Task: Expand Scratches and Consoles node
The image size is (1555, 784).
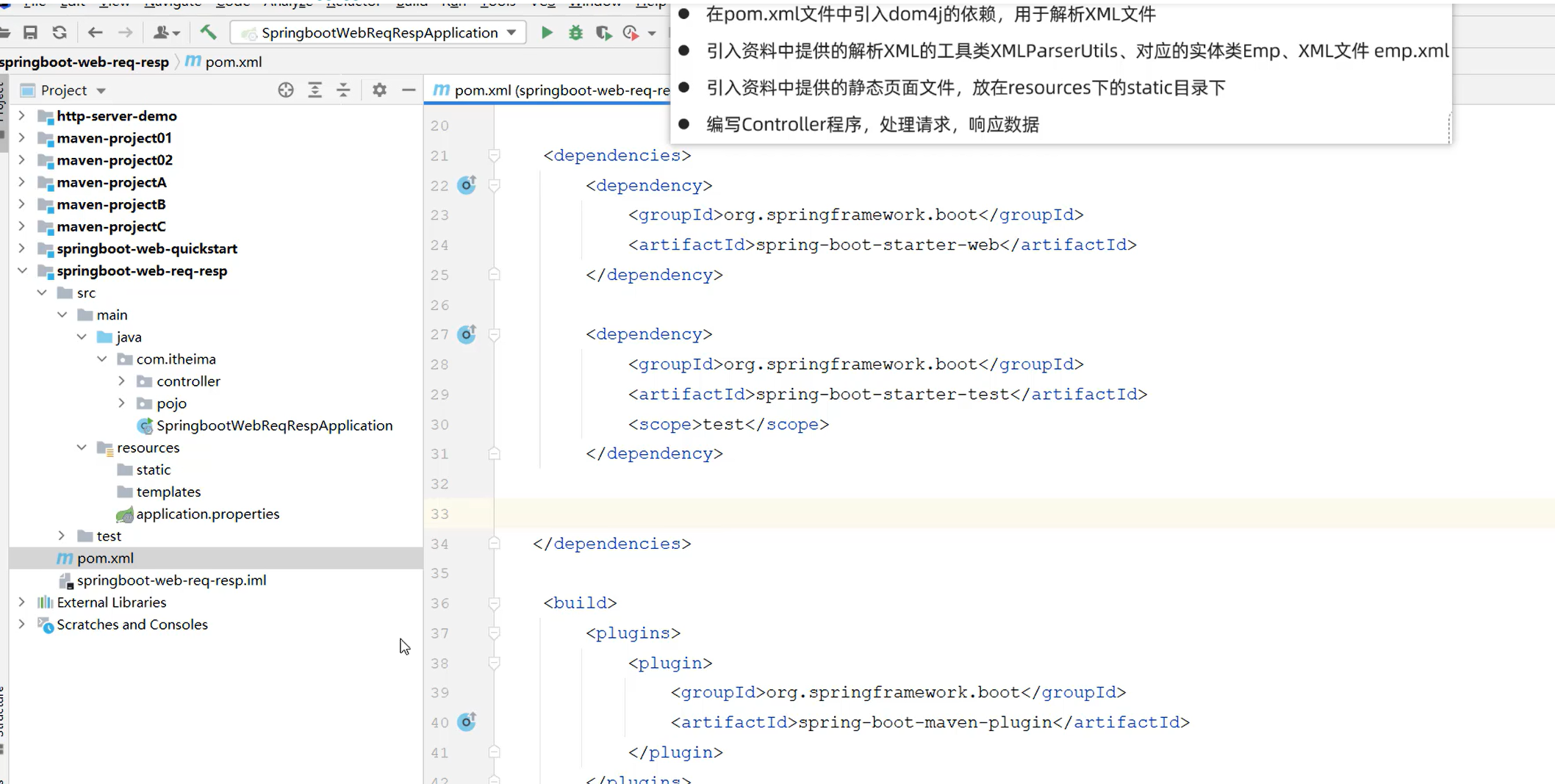Action: tap(22, 624)
